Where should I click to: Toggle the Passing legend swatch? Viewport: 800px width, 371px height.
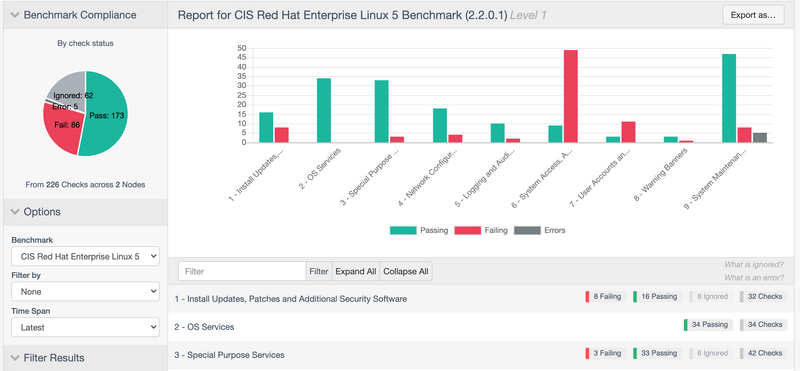click(x=403, y=230)
